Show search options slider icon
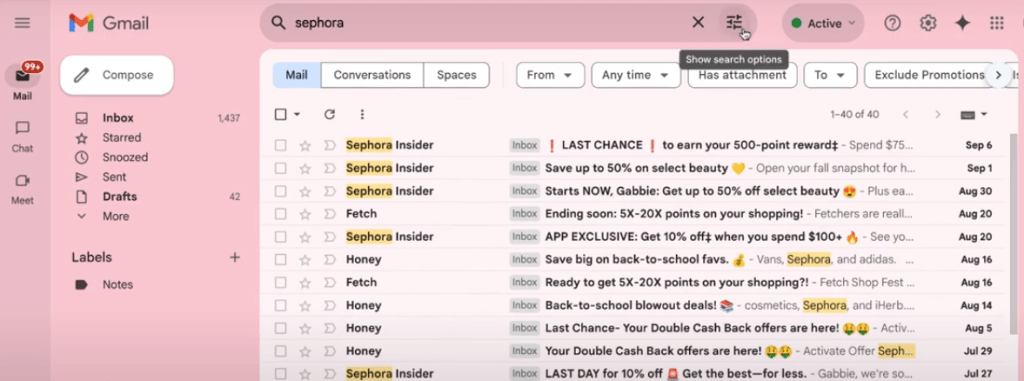The height and width of the screenshot is (381, 1024). tap(735, 23)
